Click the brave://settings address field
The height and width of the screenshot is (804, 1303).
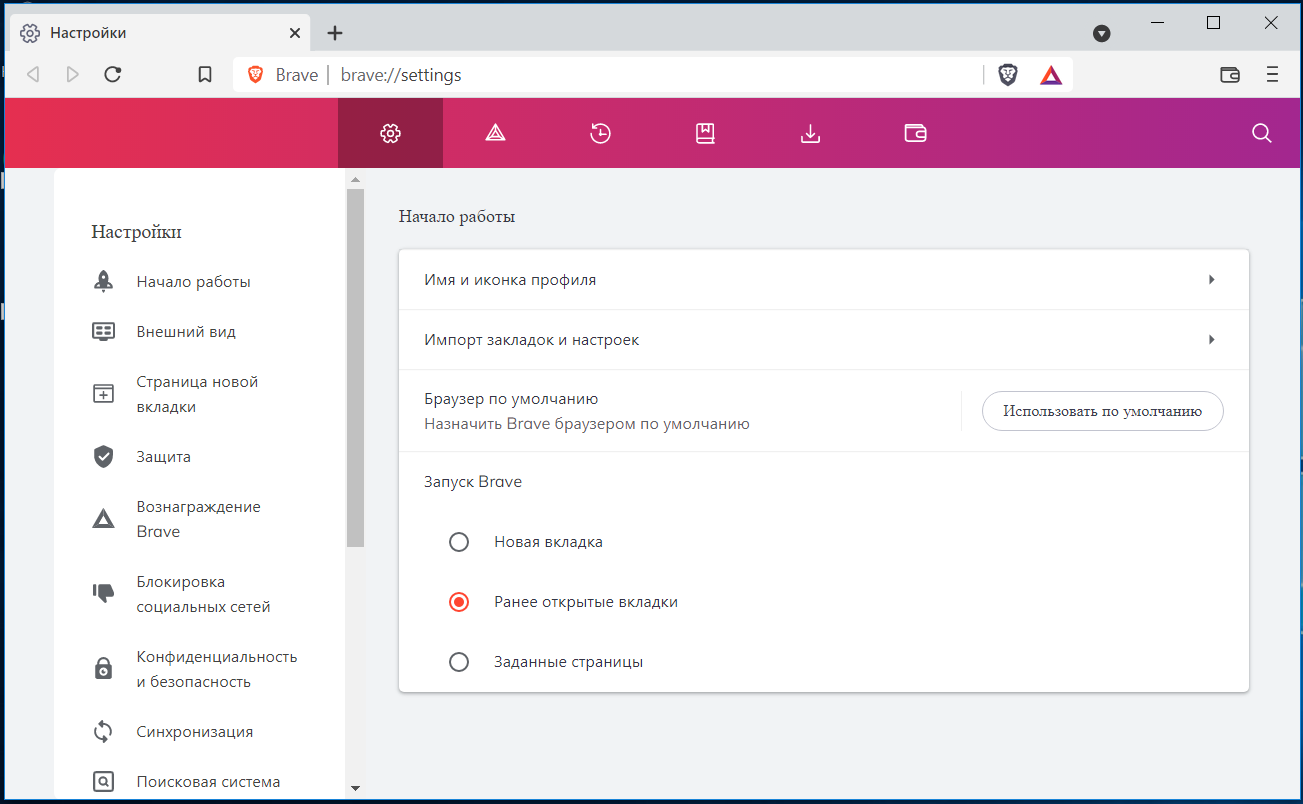coord(401,75)
